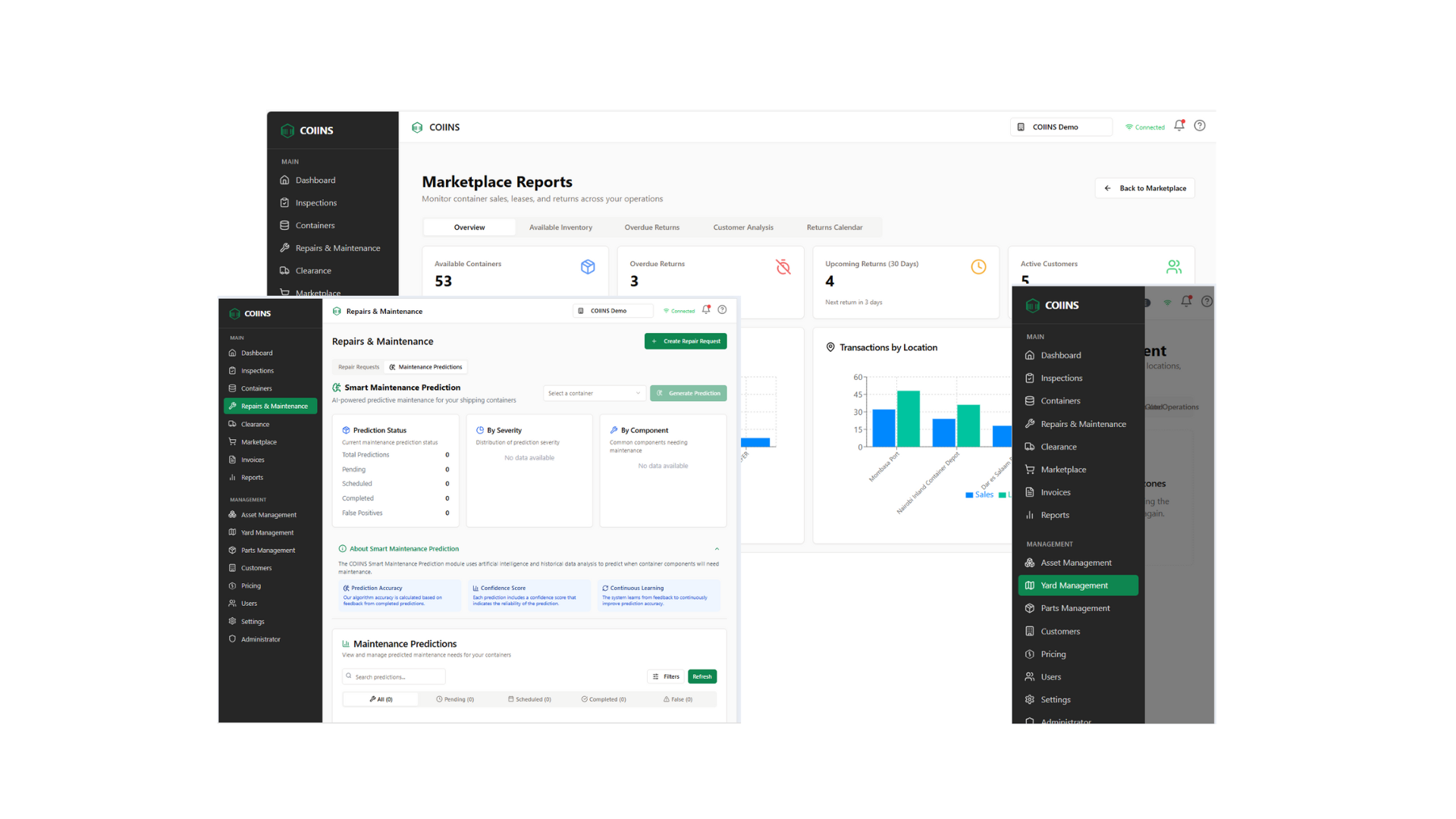Click Asset Management in Repairs window sidebar
The image size is (1456, 819).
[x=268, y=515]
